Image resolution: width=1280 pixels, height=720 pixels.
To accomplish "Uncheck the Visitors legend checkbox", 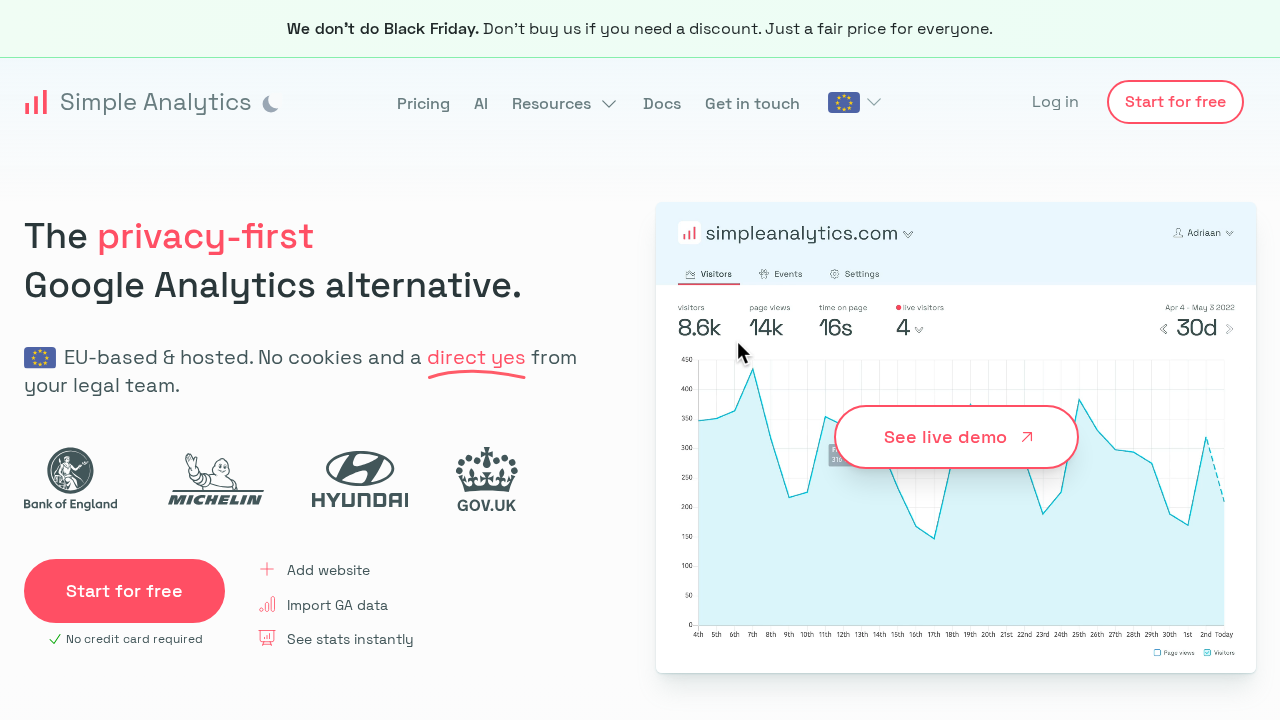I will pos(1205,652).
